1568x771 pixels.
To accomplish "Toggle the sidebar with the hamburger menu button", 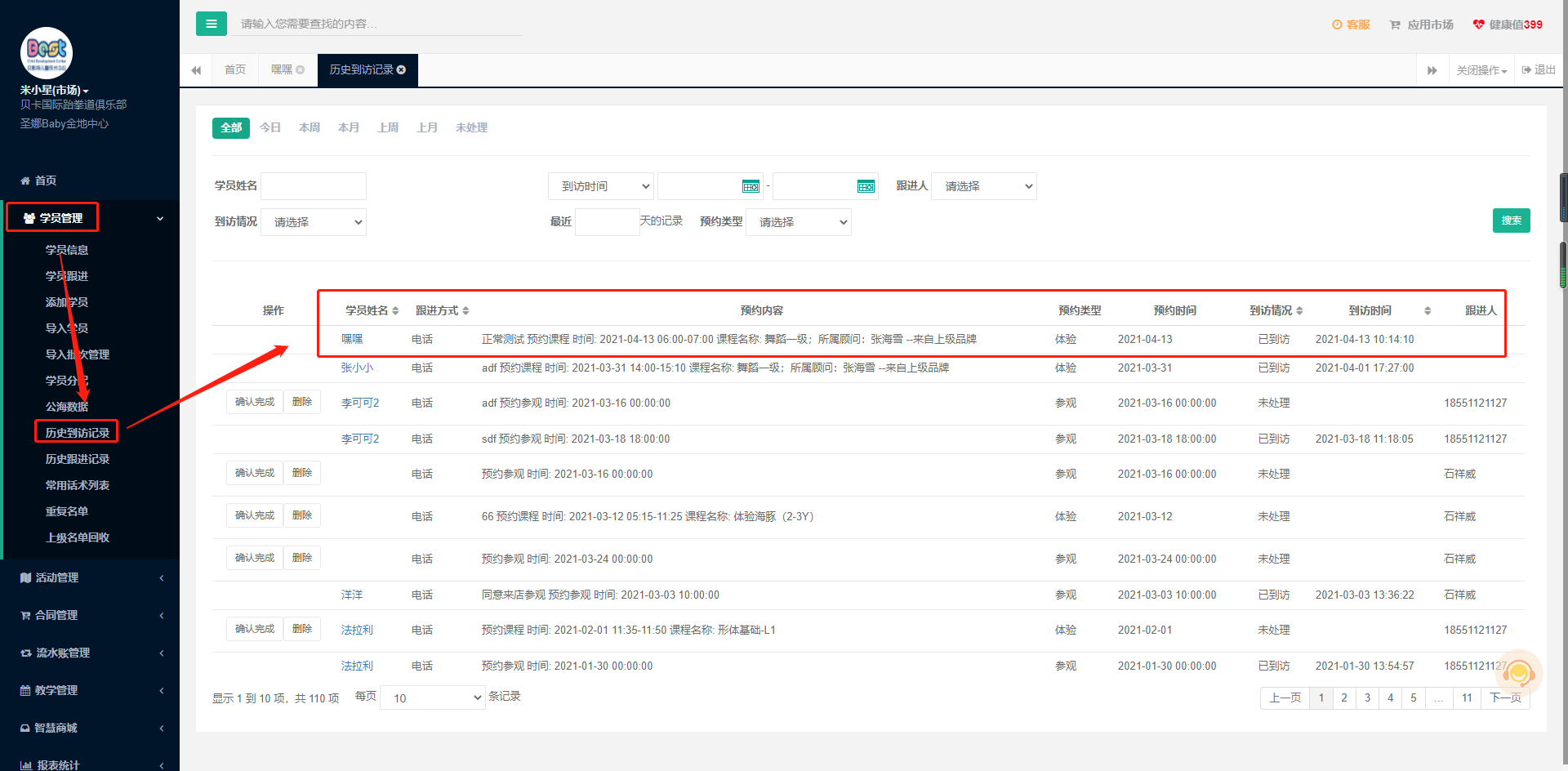I will (212, 24).
